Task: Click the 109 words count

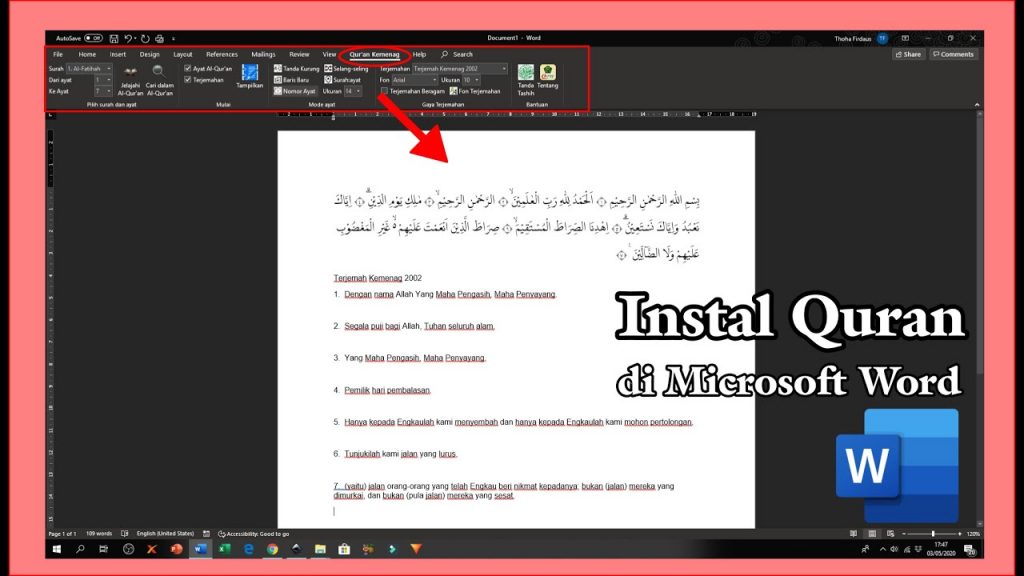Action: point(99,534)
